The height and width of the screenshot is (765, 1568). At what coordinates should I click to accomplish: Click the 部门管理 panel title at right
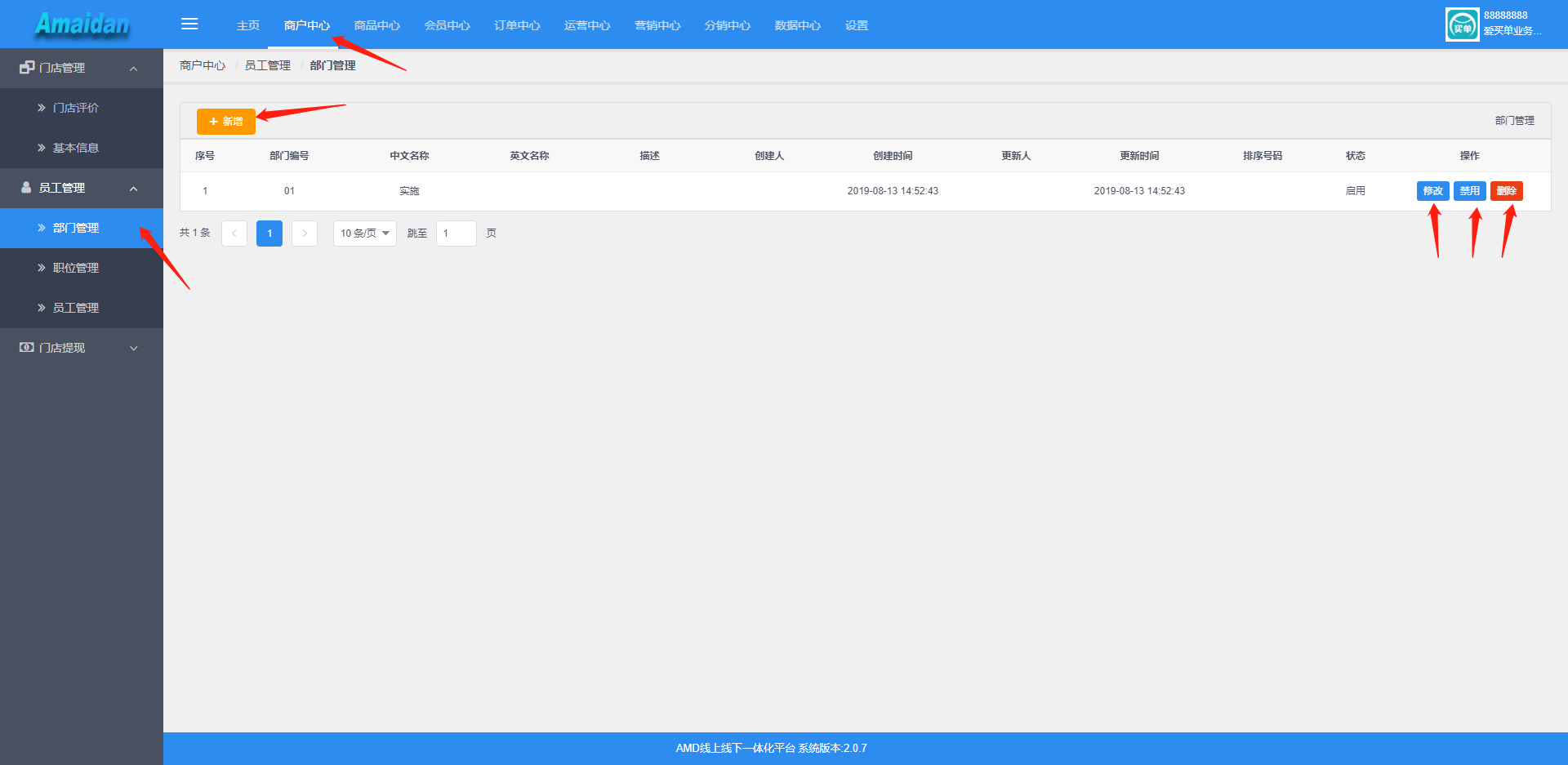click(1515, 121)
